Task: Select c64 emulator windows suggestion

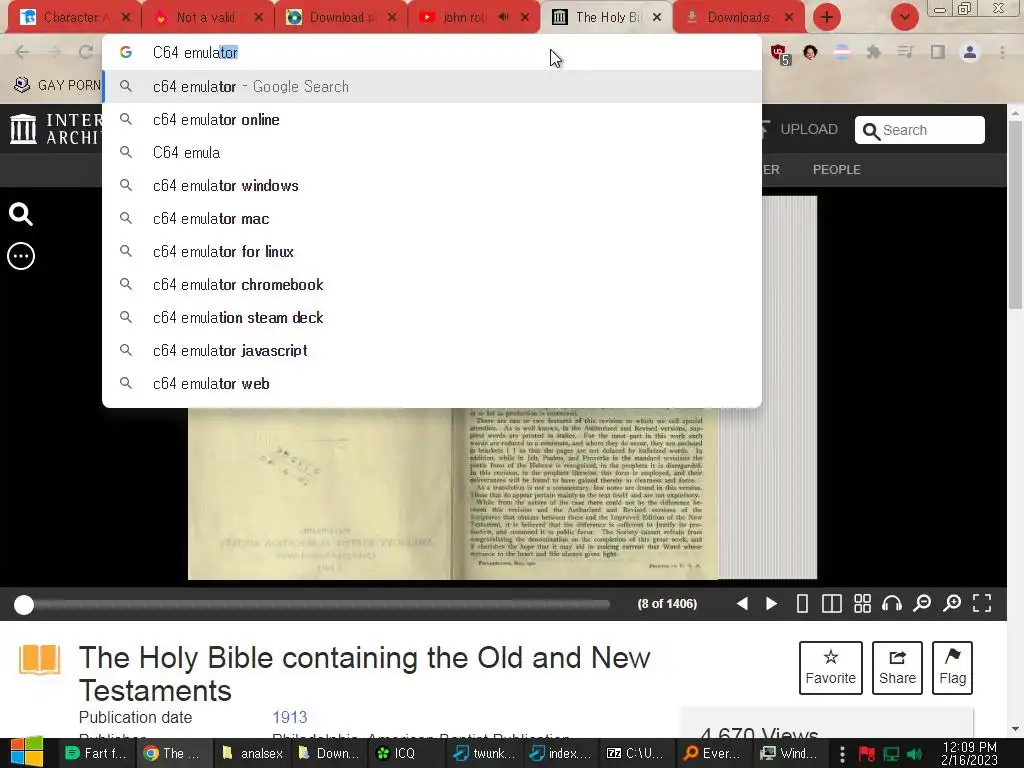Action: click(x=432, y=185)
